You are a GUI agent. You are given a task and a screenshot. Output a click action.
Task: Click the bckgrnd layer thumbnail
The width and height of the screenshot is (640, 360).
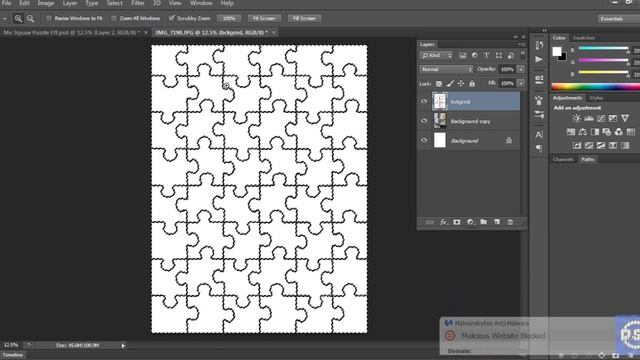(x=440, y=101)
